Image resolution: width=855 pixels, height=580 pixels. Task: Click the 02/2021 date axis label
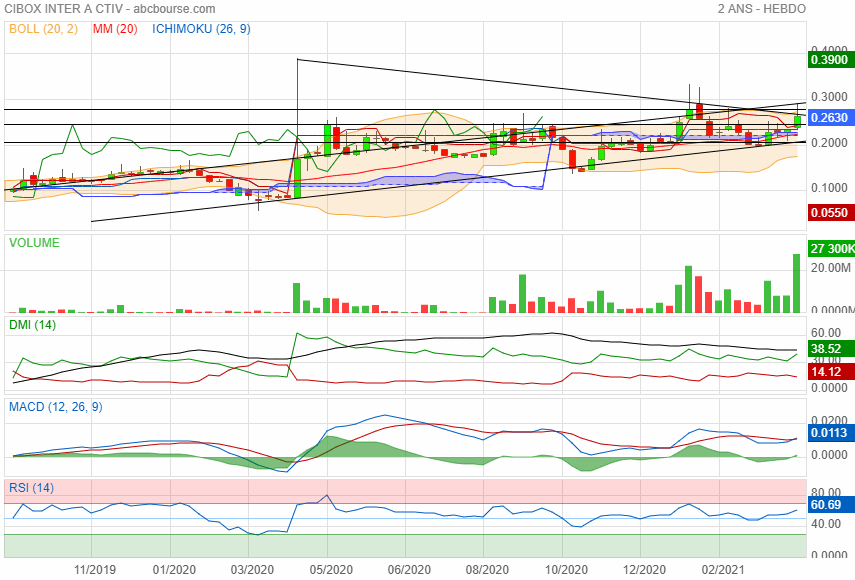tap(722, 570)
